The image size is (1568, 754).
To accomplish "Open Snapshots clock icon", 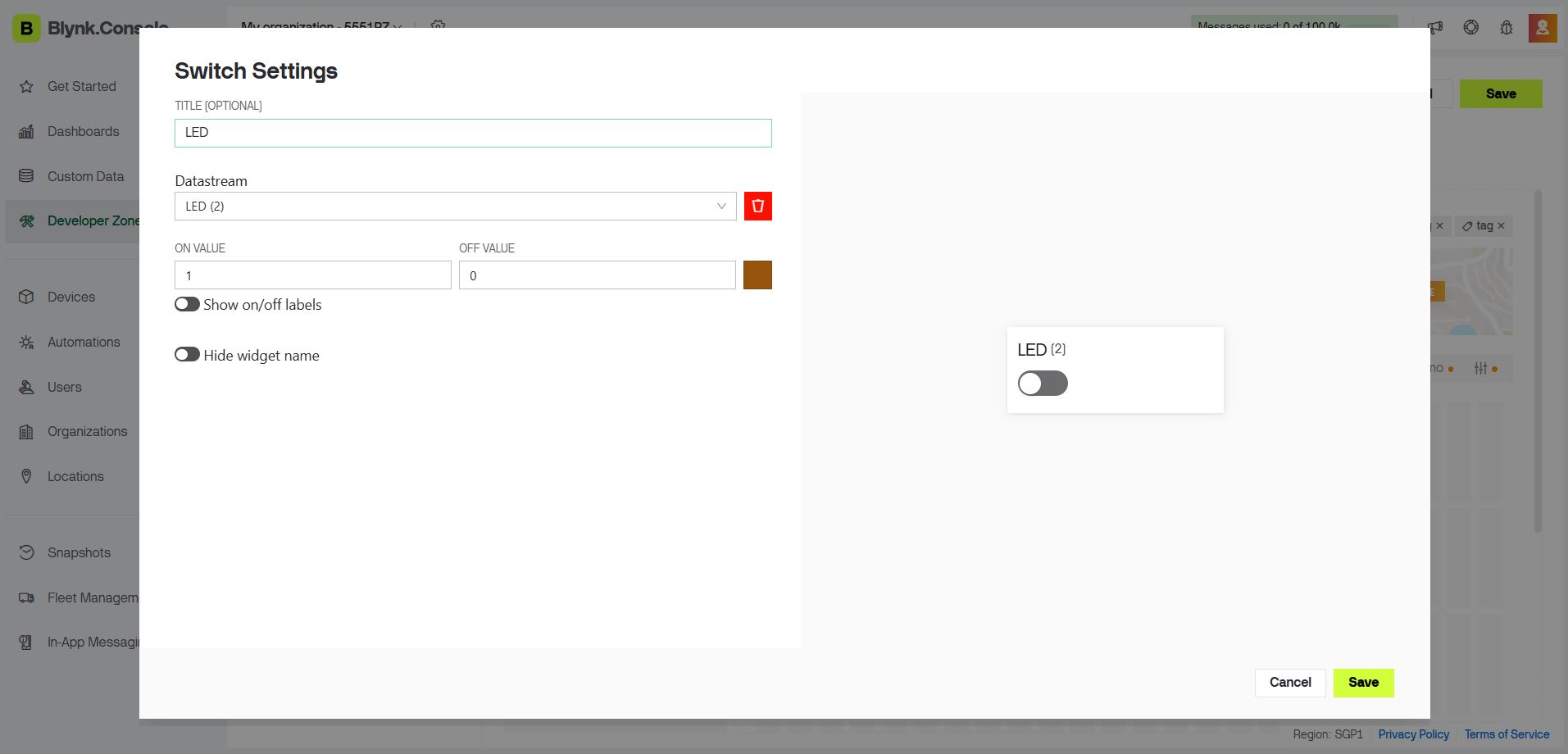I will [26, 552].
